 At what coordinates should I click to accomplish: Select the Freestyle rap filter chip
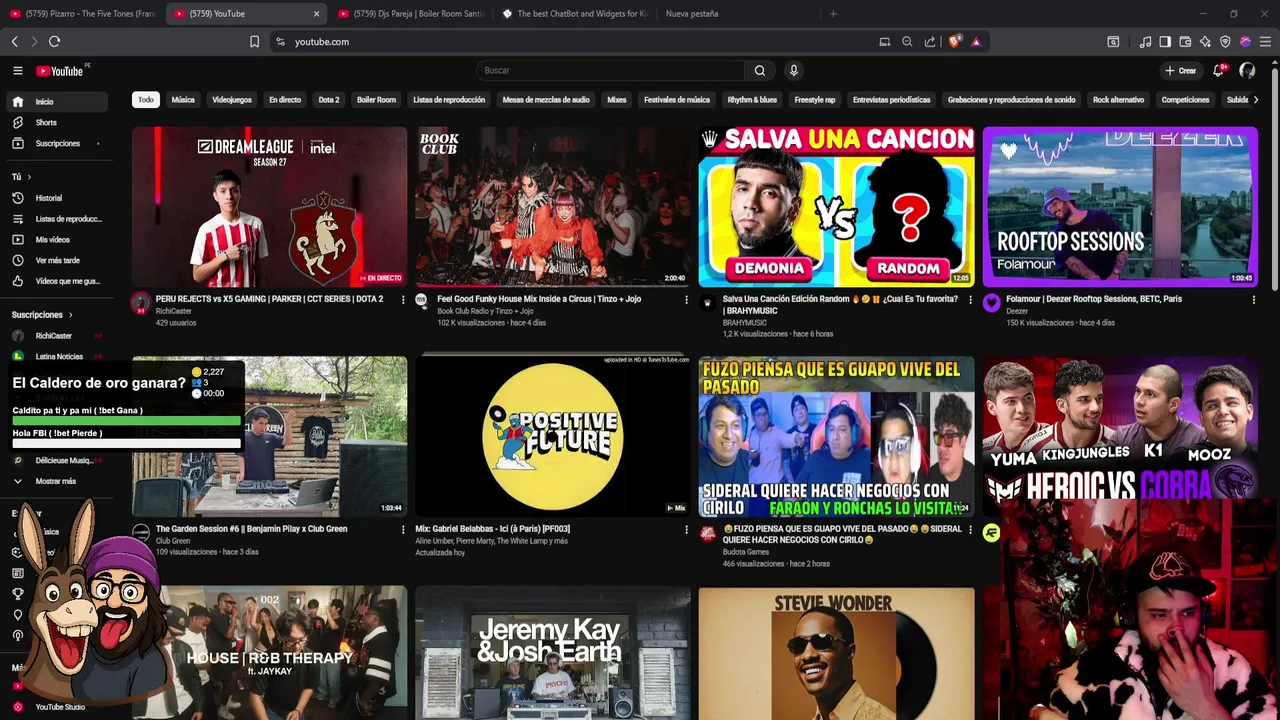(x=815, y=99)
